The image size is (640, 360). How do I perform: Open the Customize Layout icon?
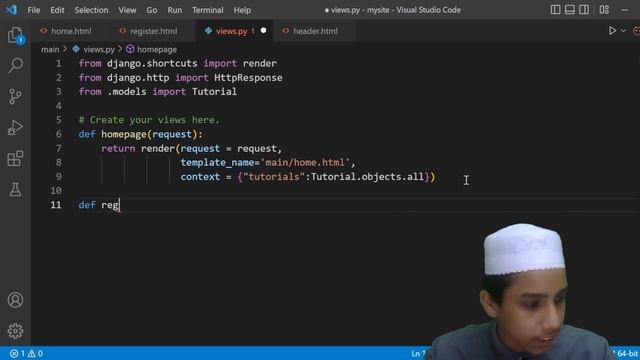click(x=604, y=9)
